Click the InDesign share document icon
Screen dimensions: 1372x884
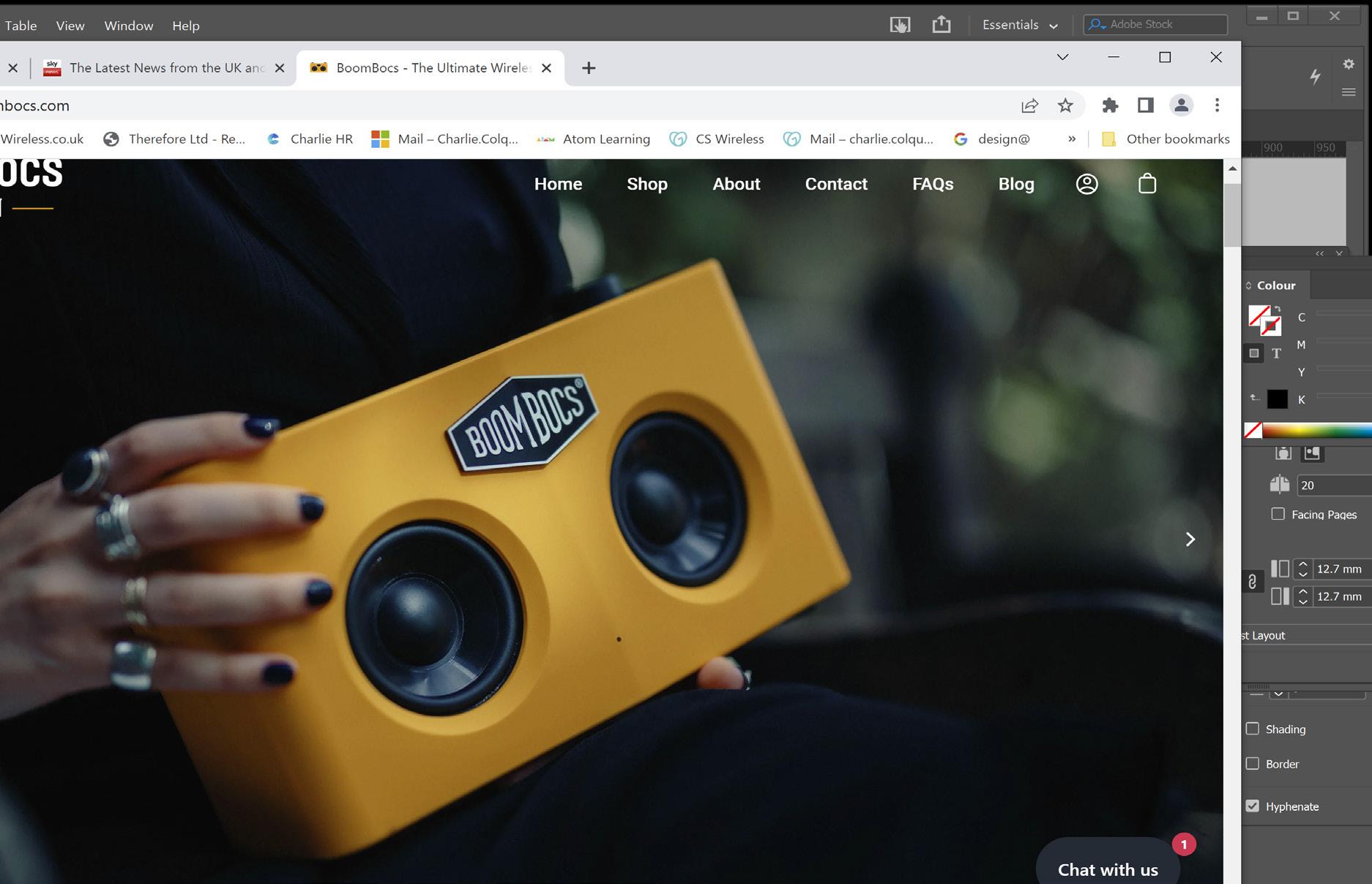(x=942, y=24)
